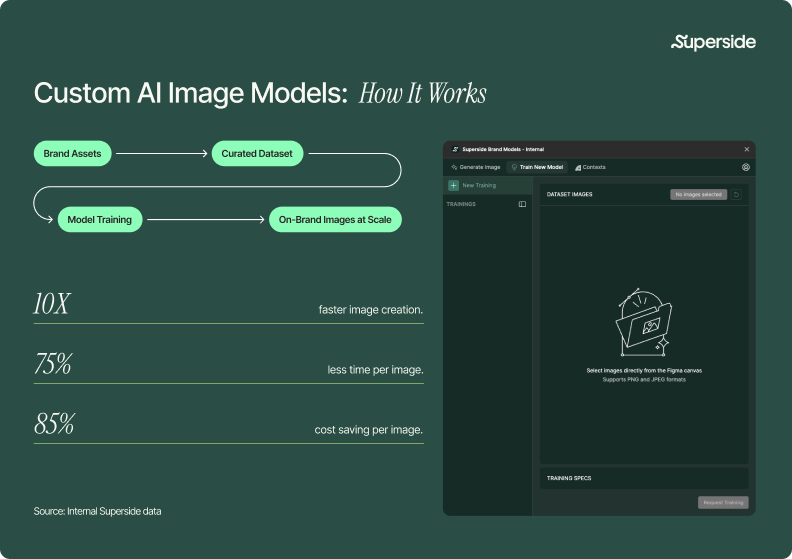Click the Request Training button

click(723, 502)
